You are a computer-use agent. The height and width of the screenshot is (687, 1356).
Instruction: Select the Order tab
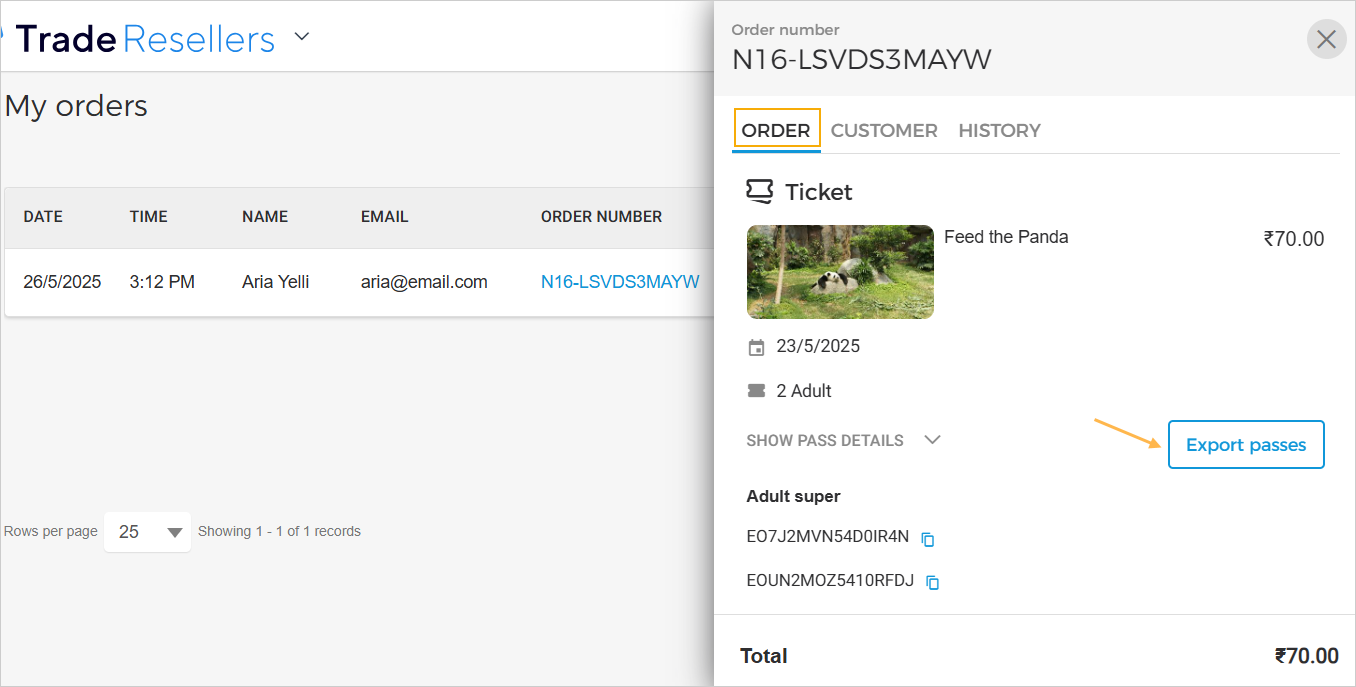(x=776, y=130)
